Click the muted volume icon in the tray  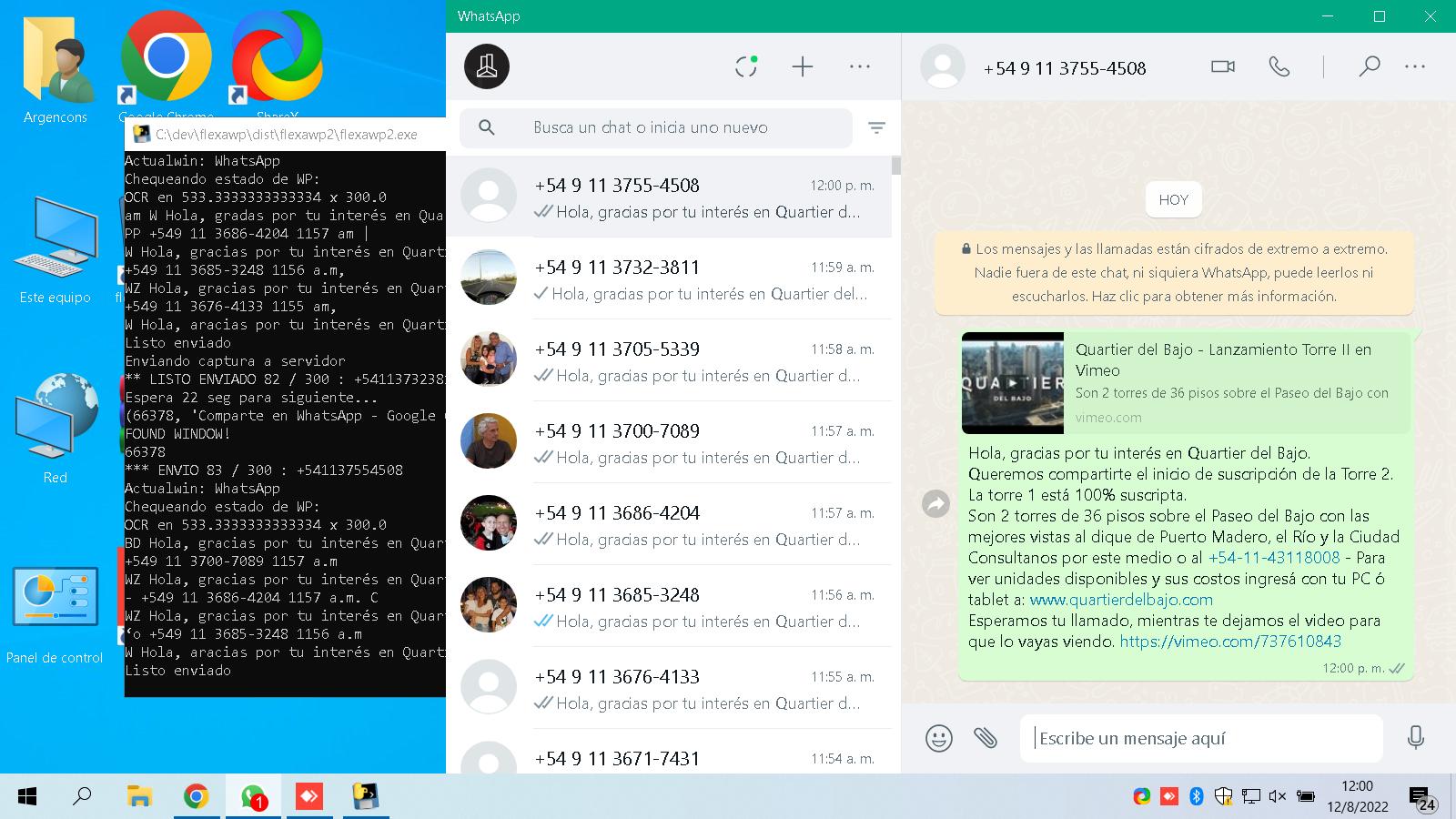(x=1278, y=796)
